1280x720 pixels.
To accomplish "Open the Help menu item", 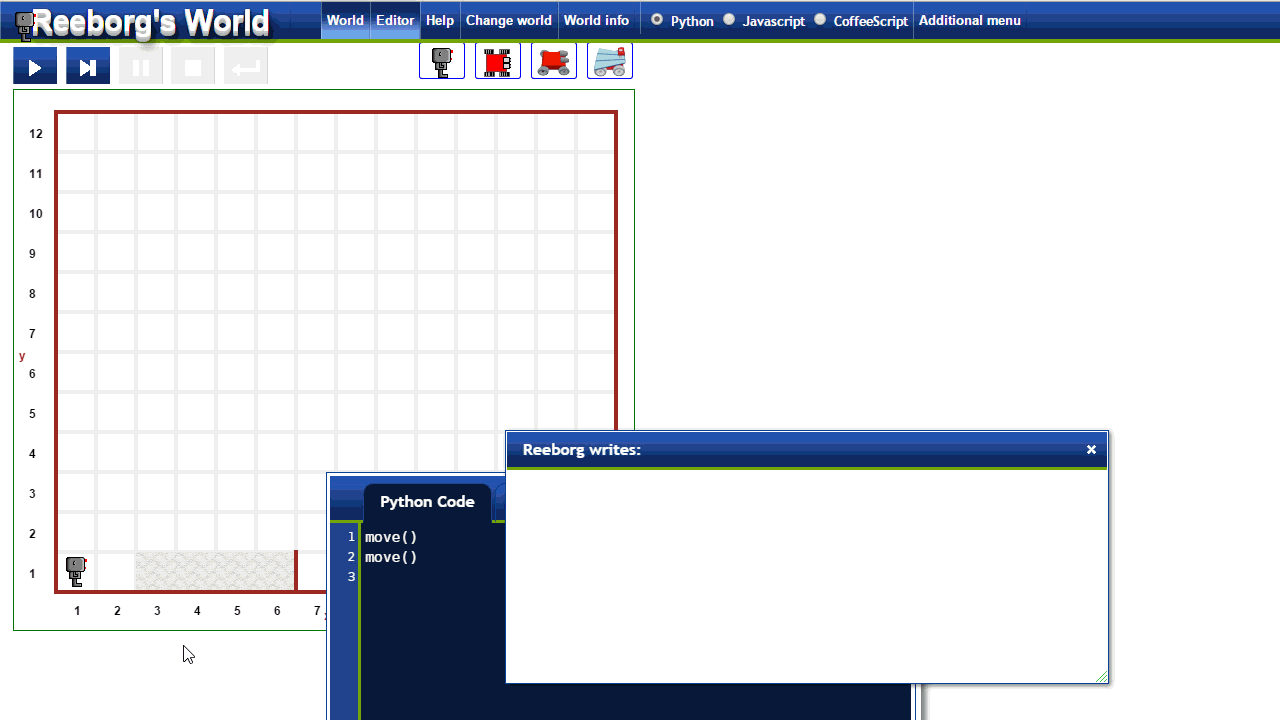I will [440, 20].
